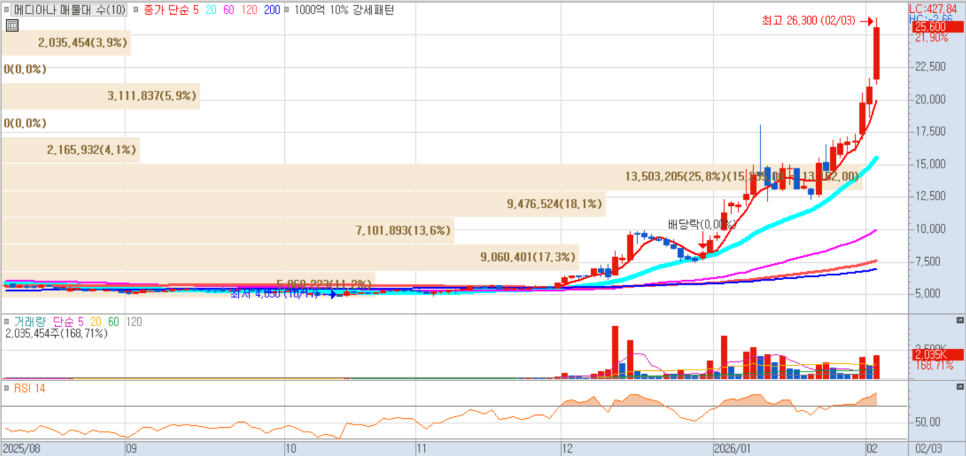966x456 pixels.
Task: Click the square marker beside 1000억 10% 강세패턴
Action: 288,10
